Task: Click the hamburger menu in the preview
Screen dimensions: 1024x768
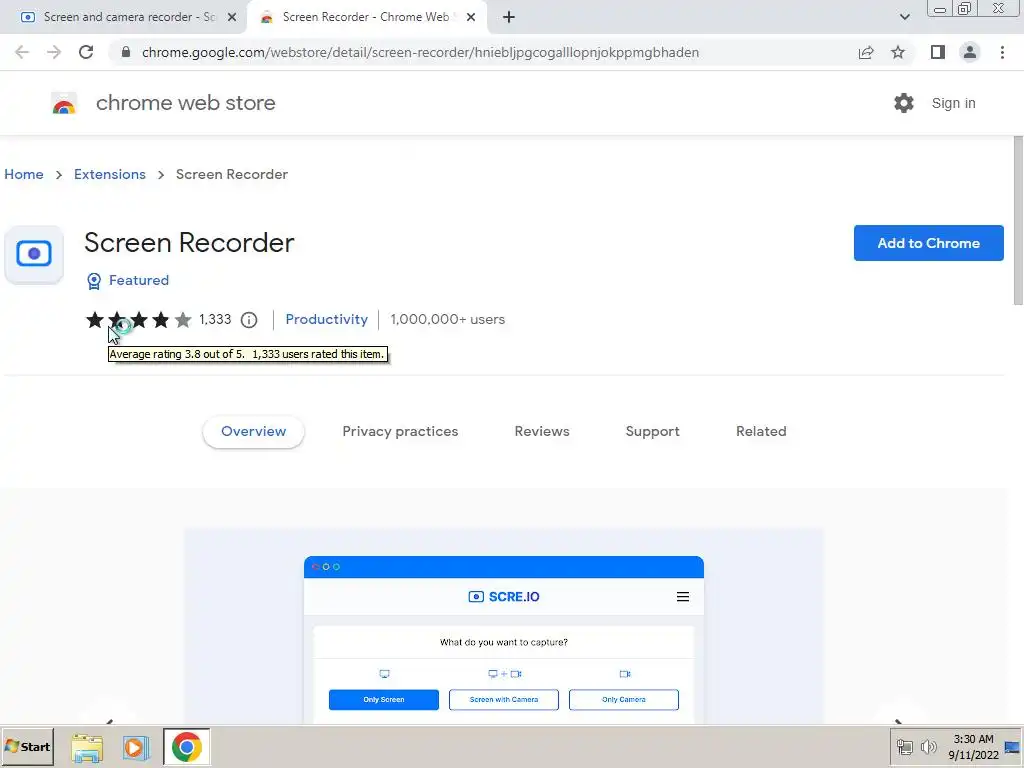Action: click(x=682, y=596)
